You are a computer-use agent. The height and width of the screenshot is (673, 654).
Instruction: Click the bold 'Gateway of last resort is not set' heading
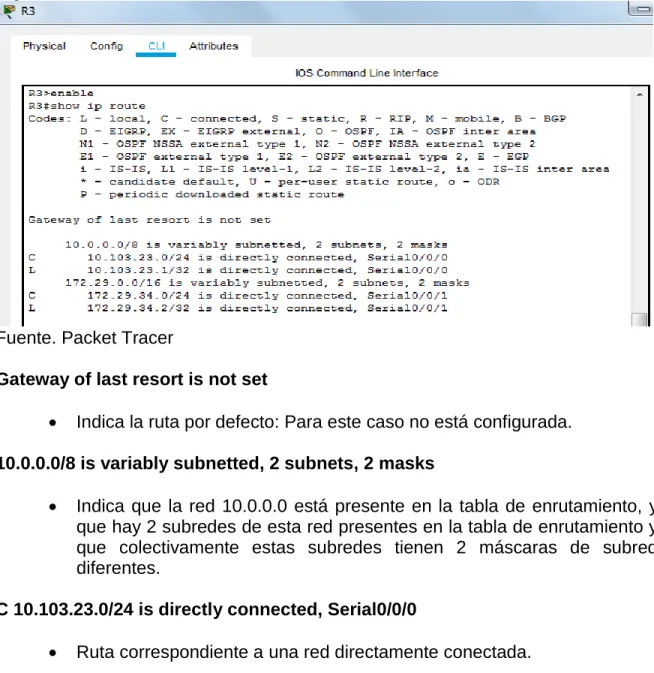point(133,379)
